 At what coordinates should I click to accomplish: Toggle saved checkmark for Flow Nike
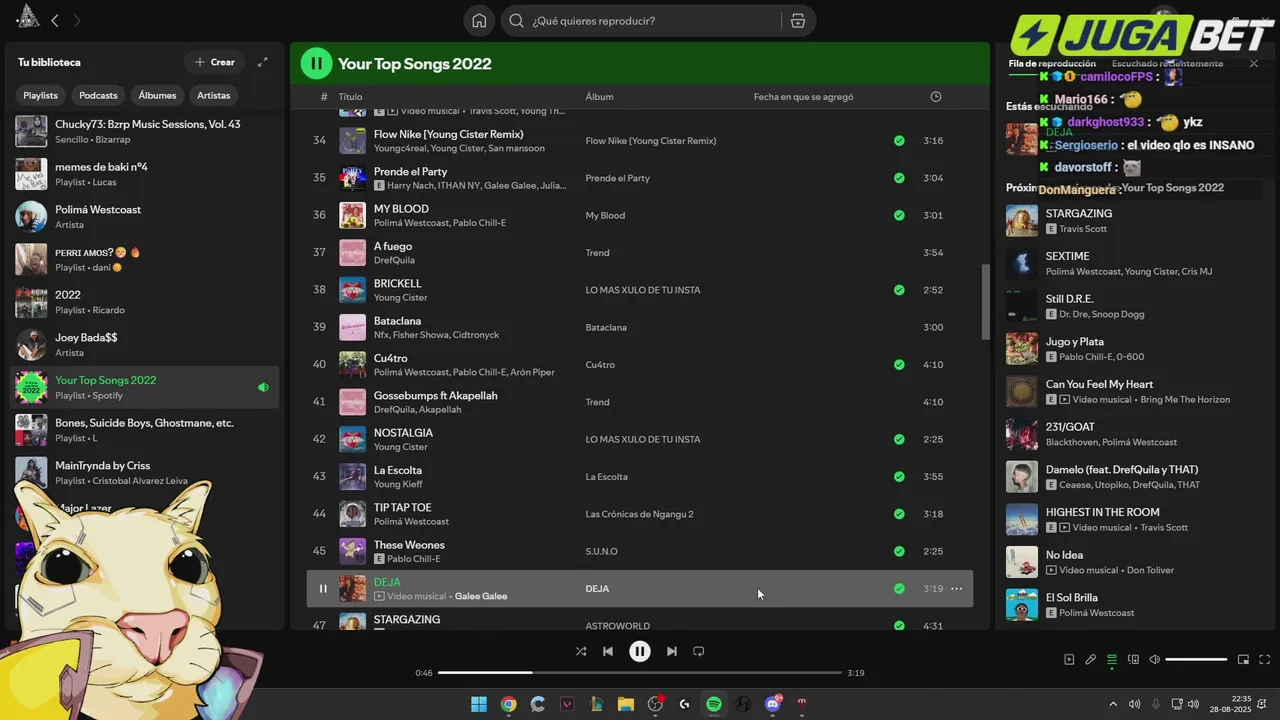[899, 141]
